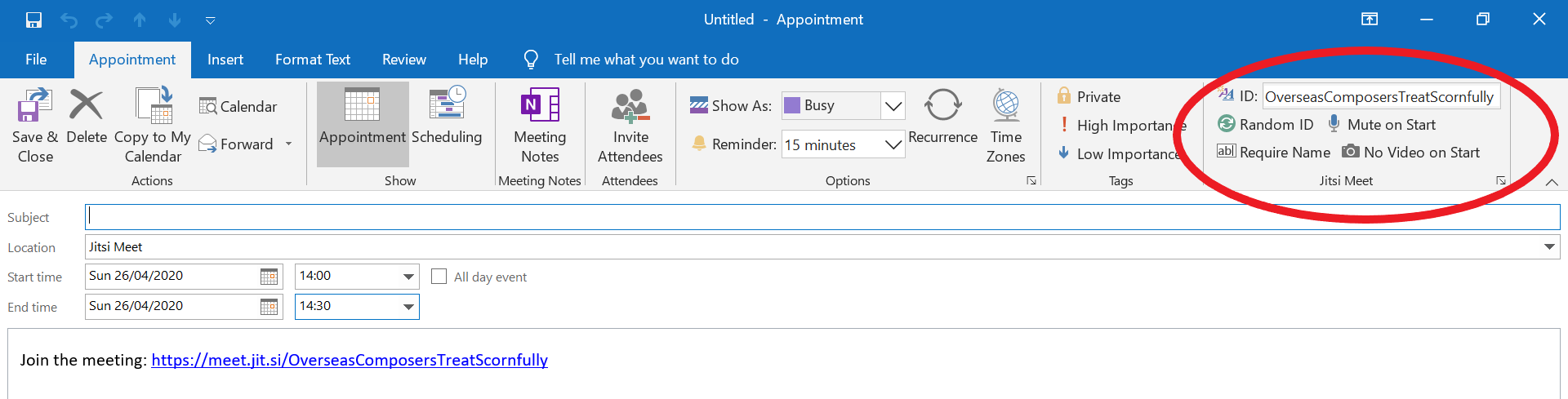The image size is (1568, 399).
Task: Toggle Require Name option
Action: pyautogui.click(x=1273, y=152)
